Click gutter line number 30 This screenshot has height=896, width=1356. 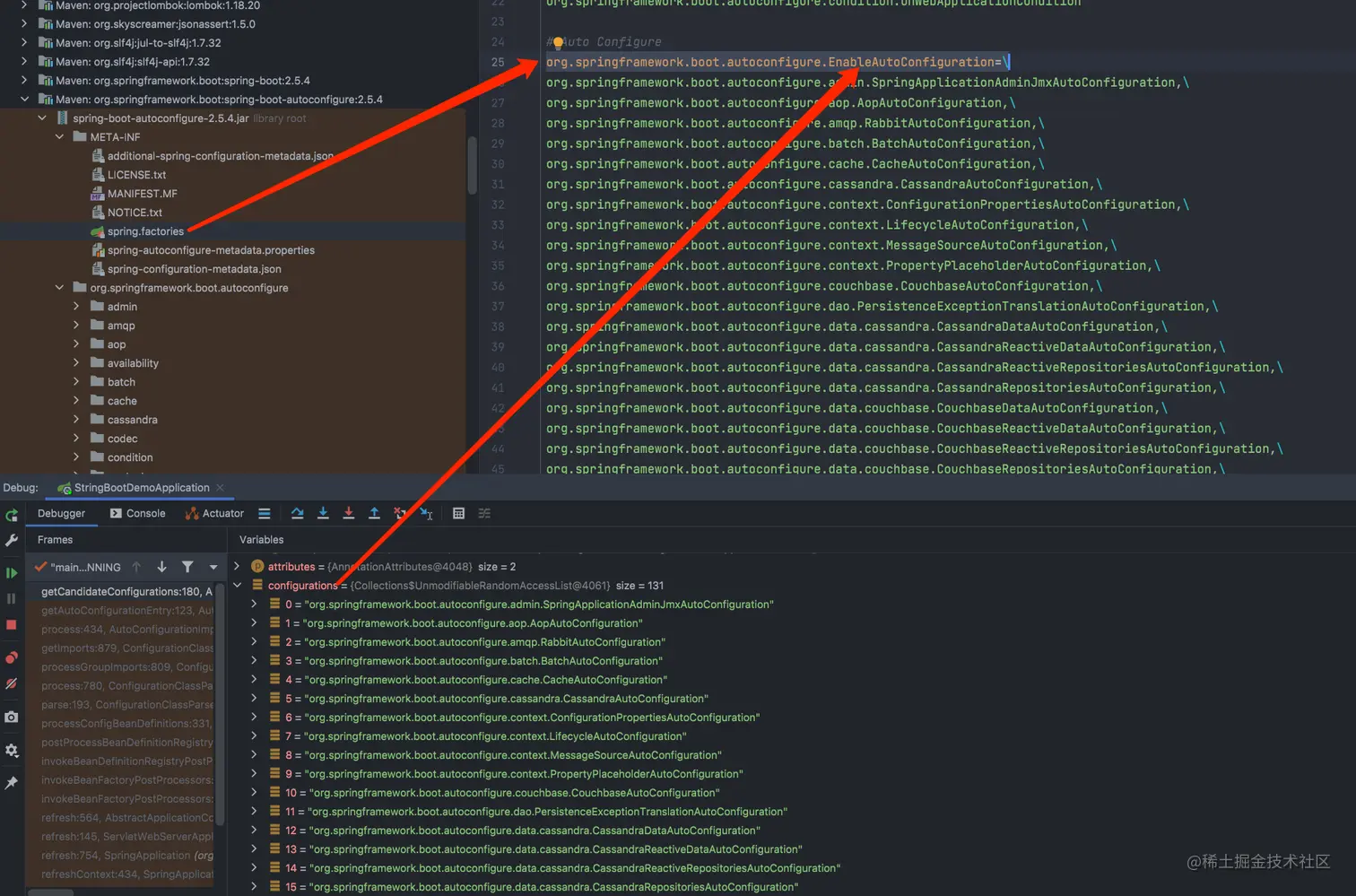click(x=498, y=164)
